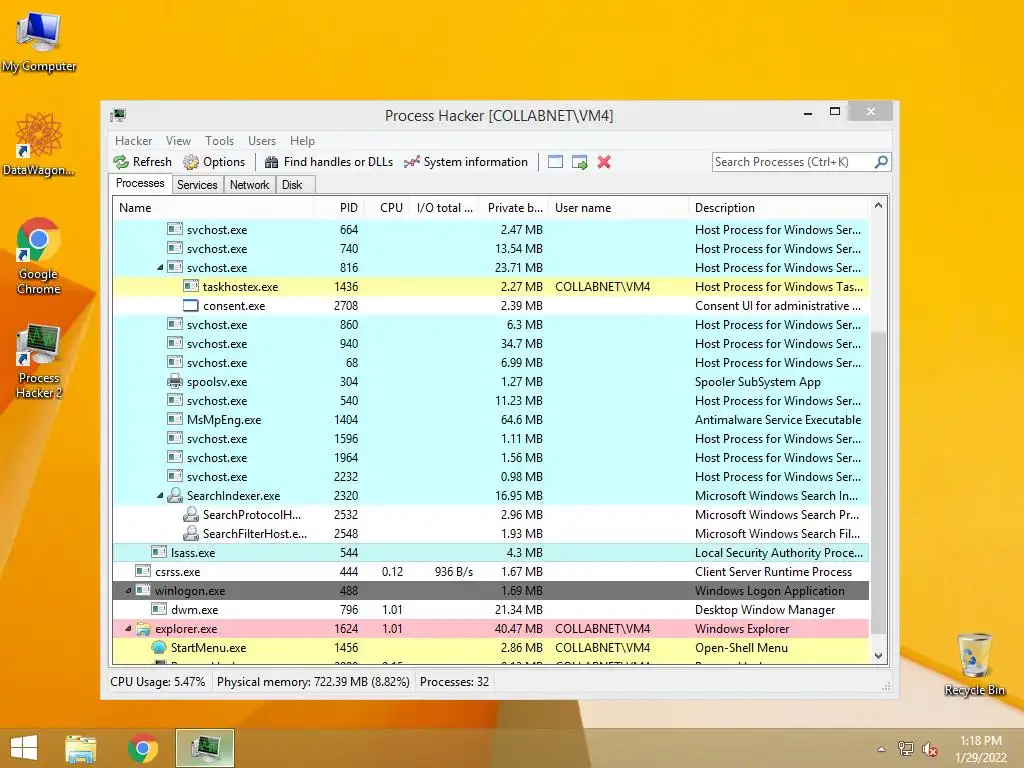Open the Users menu

[262, 141]
